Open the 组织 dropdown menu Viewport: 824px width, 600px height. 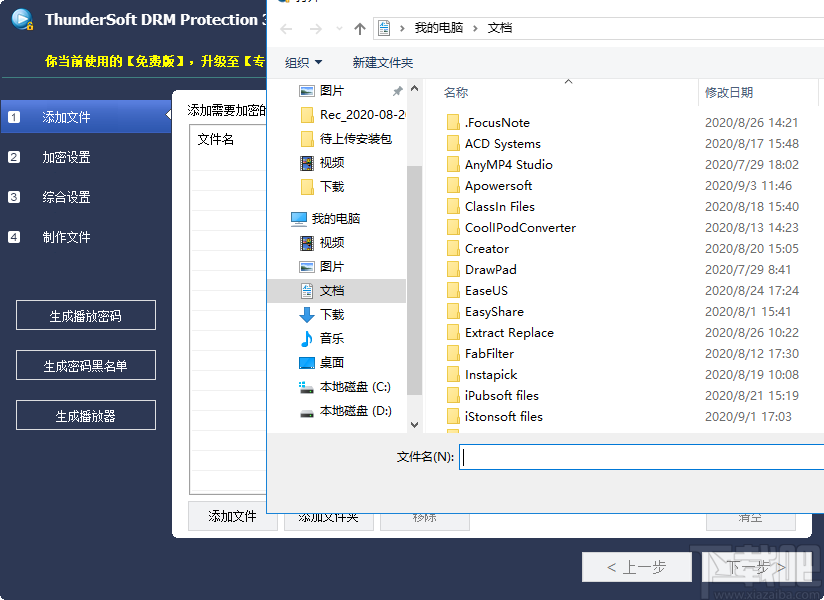302,62
